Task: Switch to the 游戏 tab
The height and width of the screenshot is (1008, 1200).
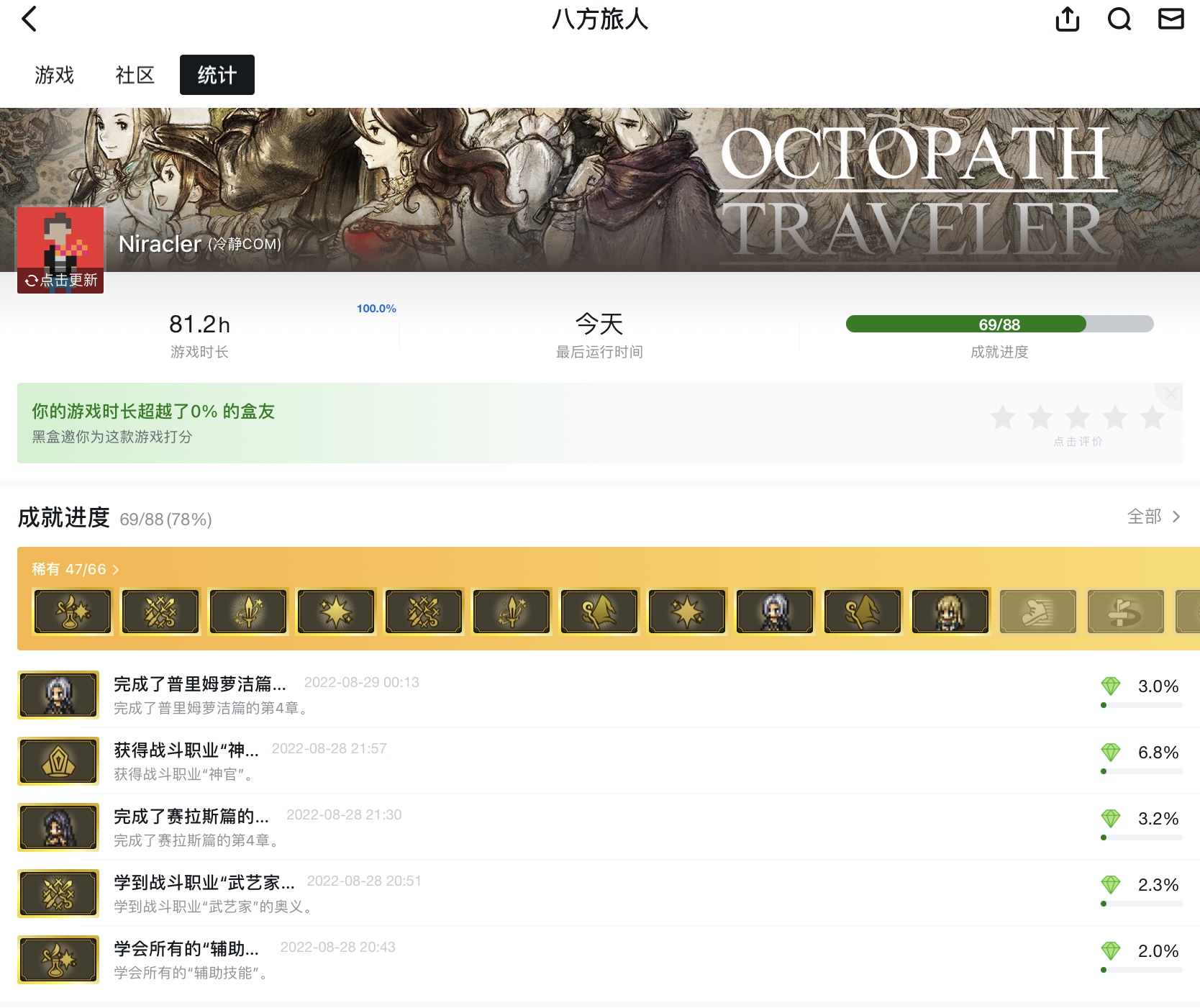Action: (55, 75)
